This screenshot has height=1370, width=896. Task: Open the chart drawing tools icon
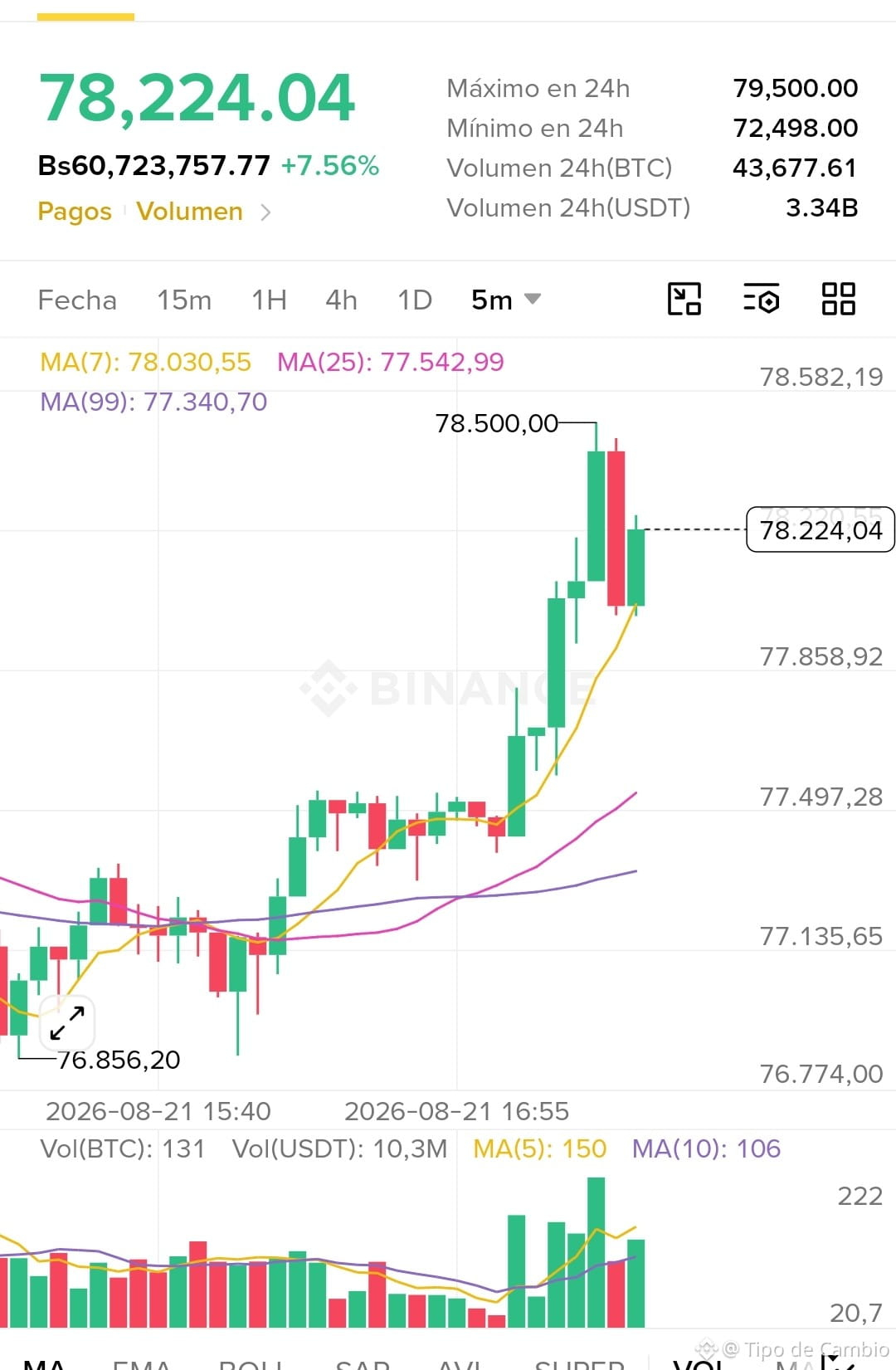coord(684,299)
